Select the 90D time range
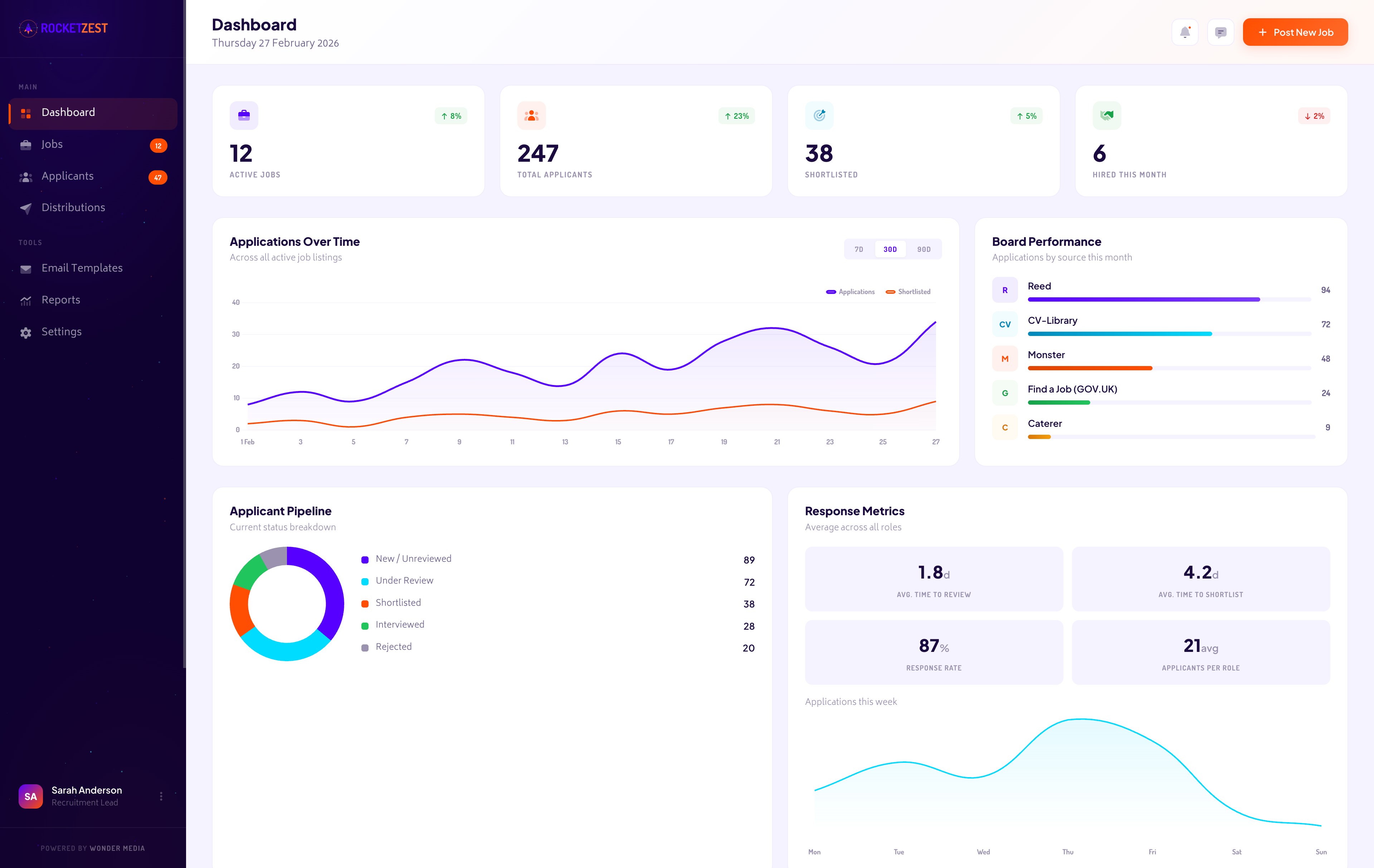The height and width of the screenshot is (868, 1374). point(924,249)
